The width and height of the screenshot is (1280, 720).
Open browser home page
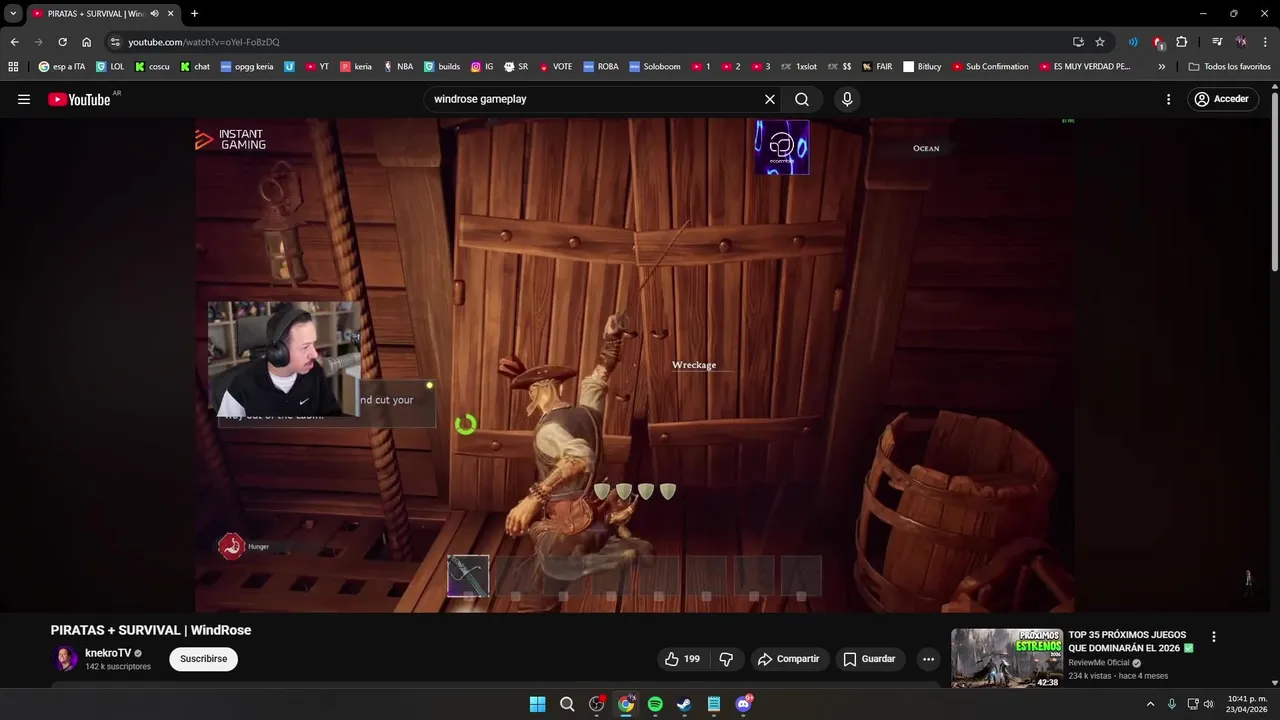(x=87, y=42)
